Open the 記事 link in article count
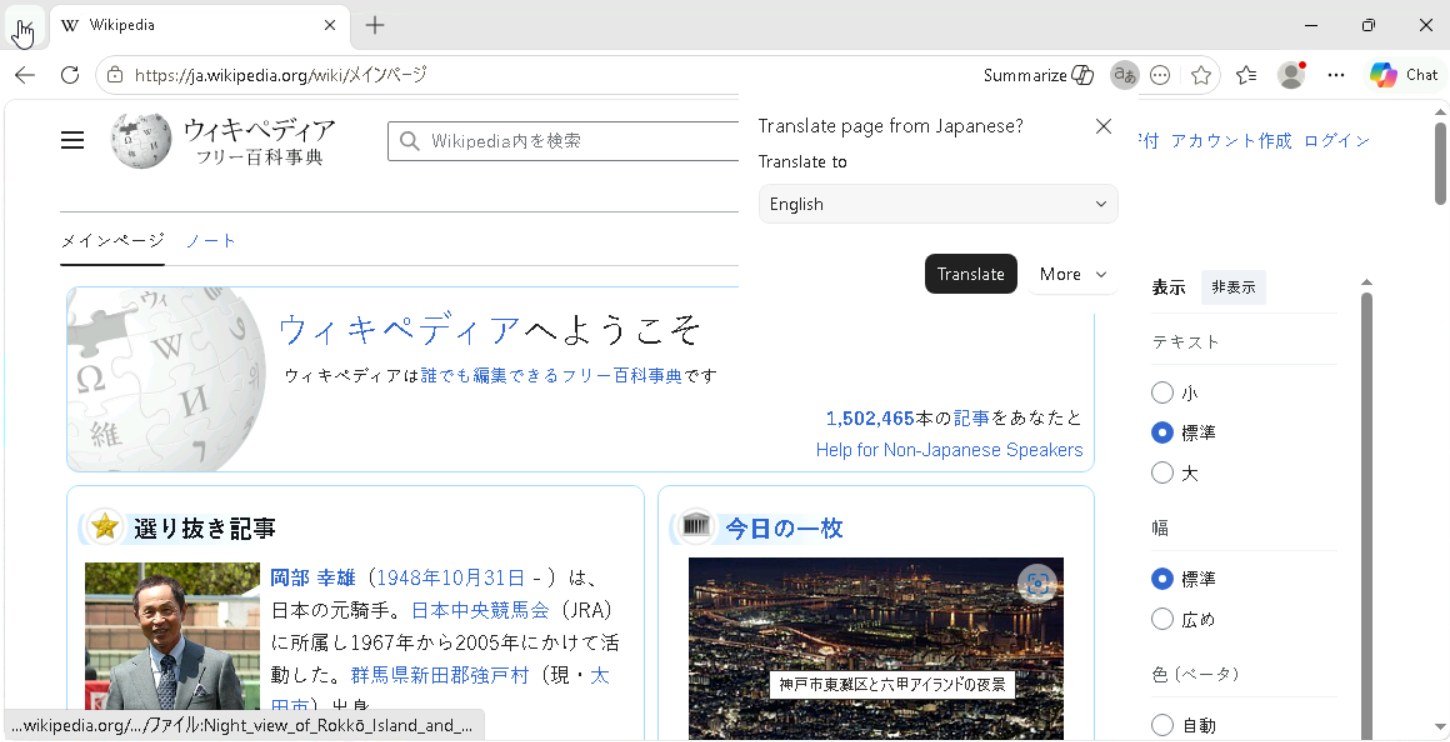 click(x=971, y=418)
